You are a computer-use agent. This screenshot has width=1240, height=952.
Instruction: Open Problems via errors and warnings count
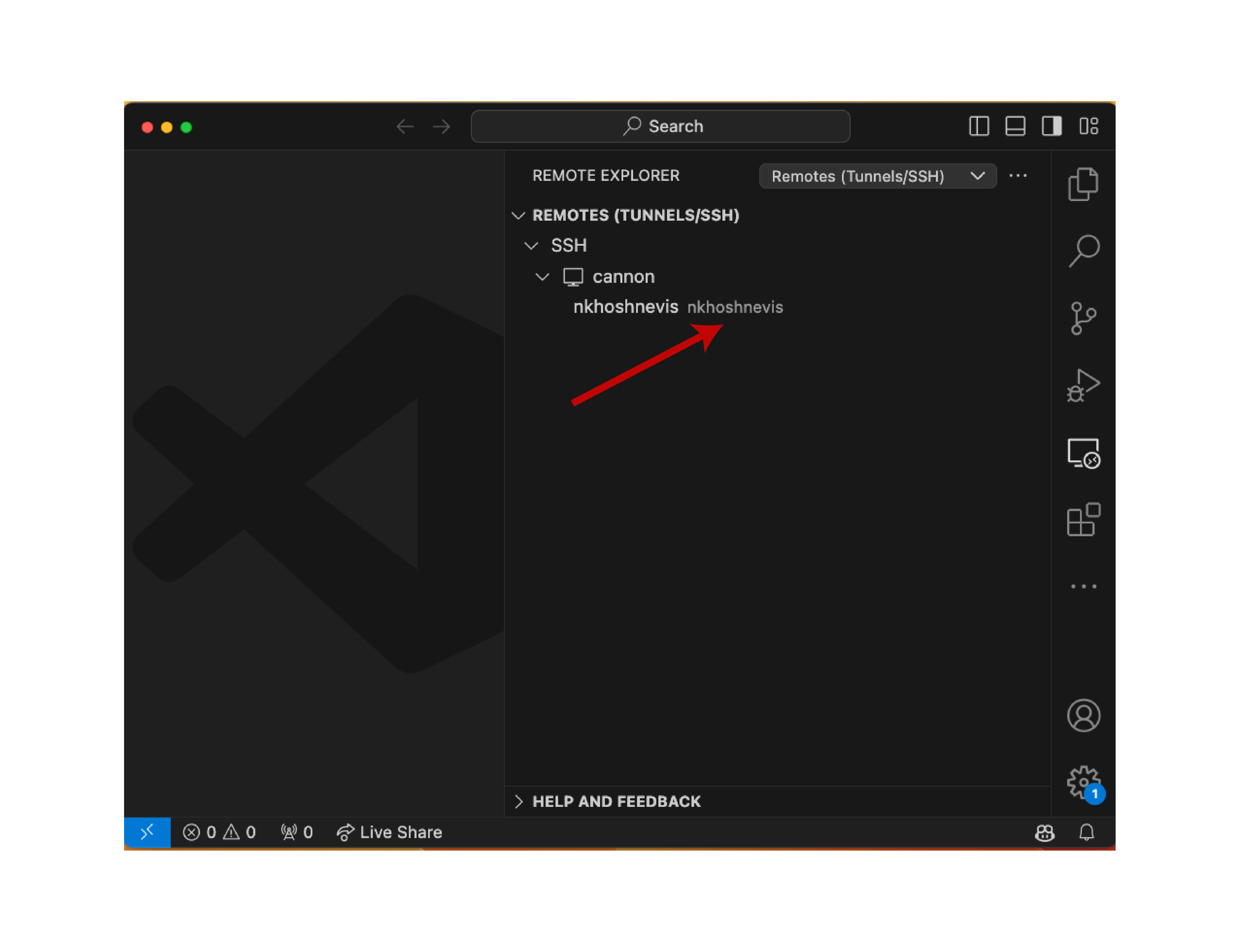point(219,832)
